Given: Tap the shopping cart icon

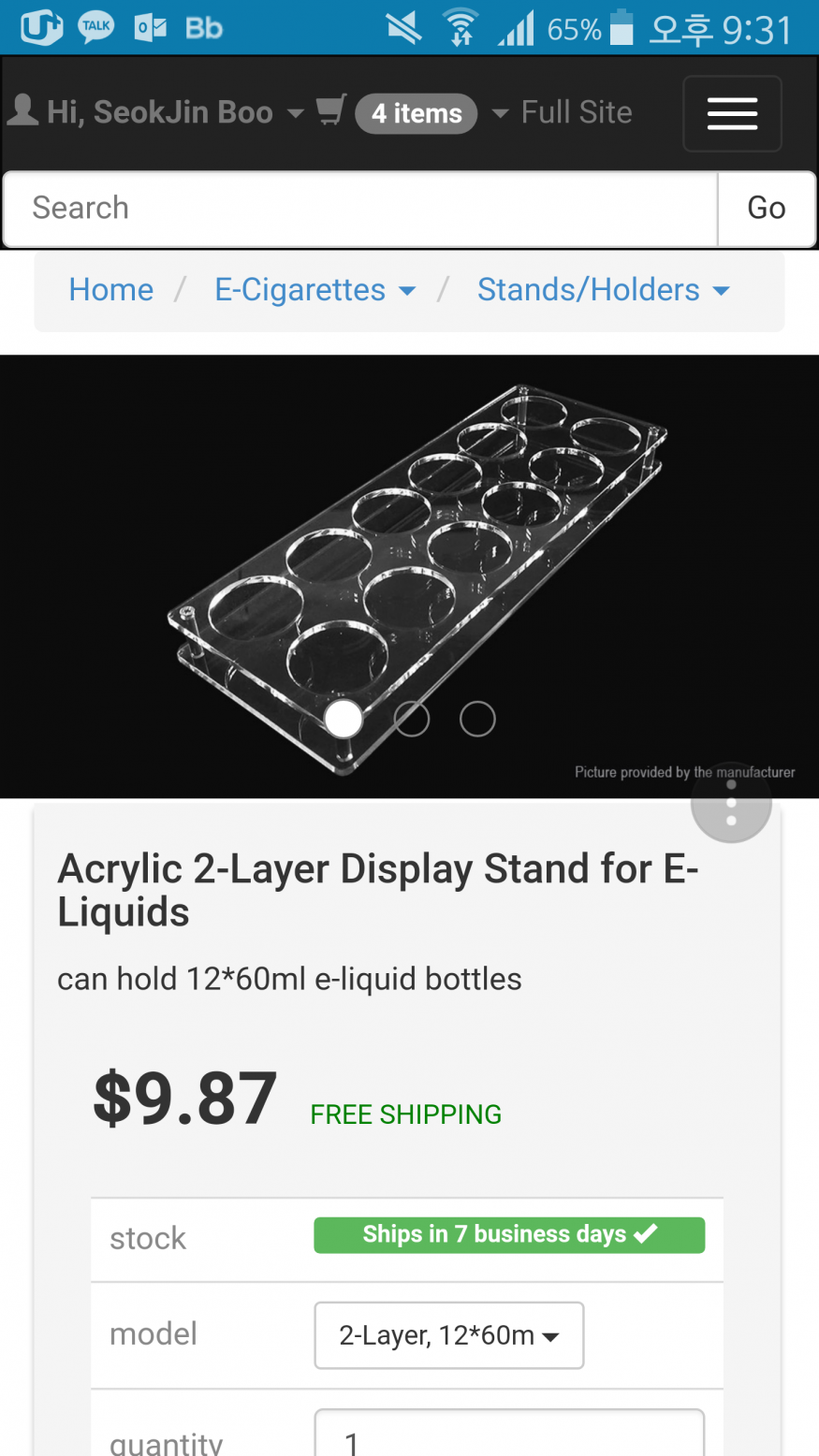Looking at the screenshot, I should [x=331, y=111].
